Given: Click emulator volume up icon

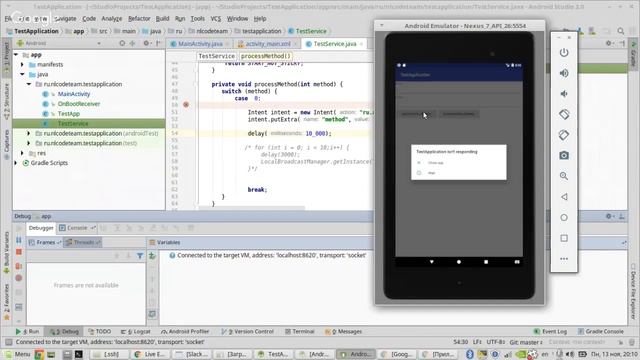Looking at the screenshot, I should [564, 73].
